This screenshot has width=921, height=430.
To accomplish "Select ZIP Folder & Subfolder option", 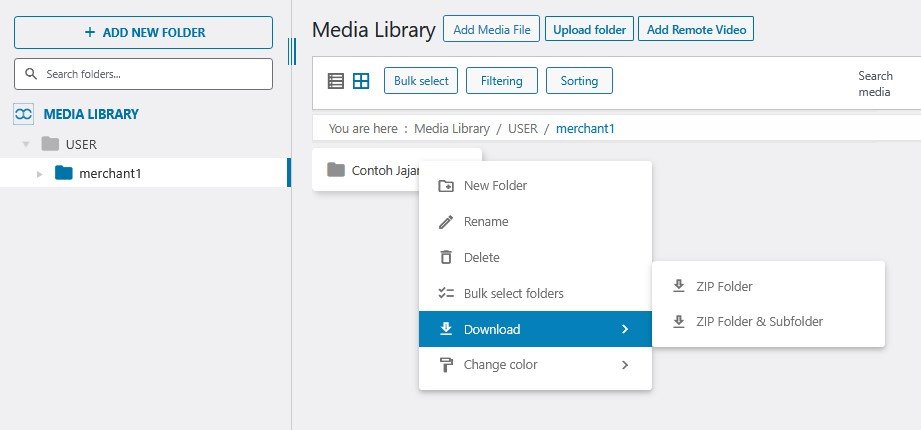I will (x=759, y=322).
